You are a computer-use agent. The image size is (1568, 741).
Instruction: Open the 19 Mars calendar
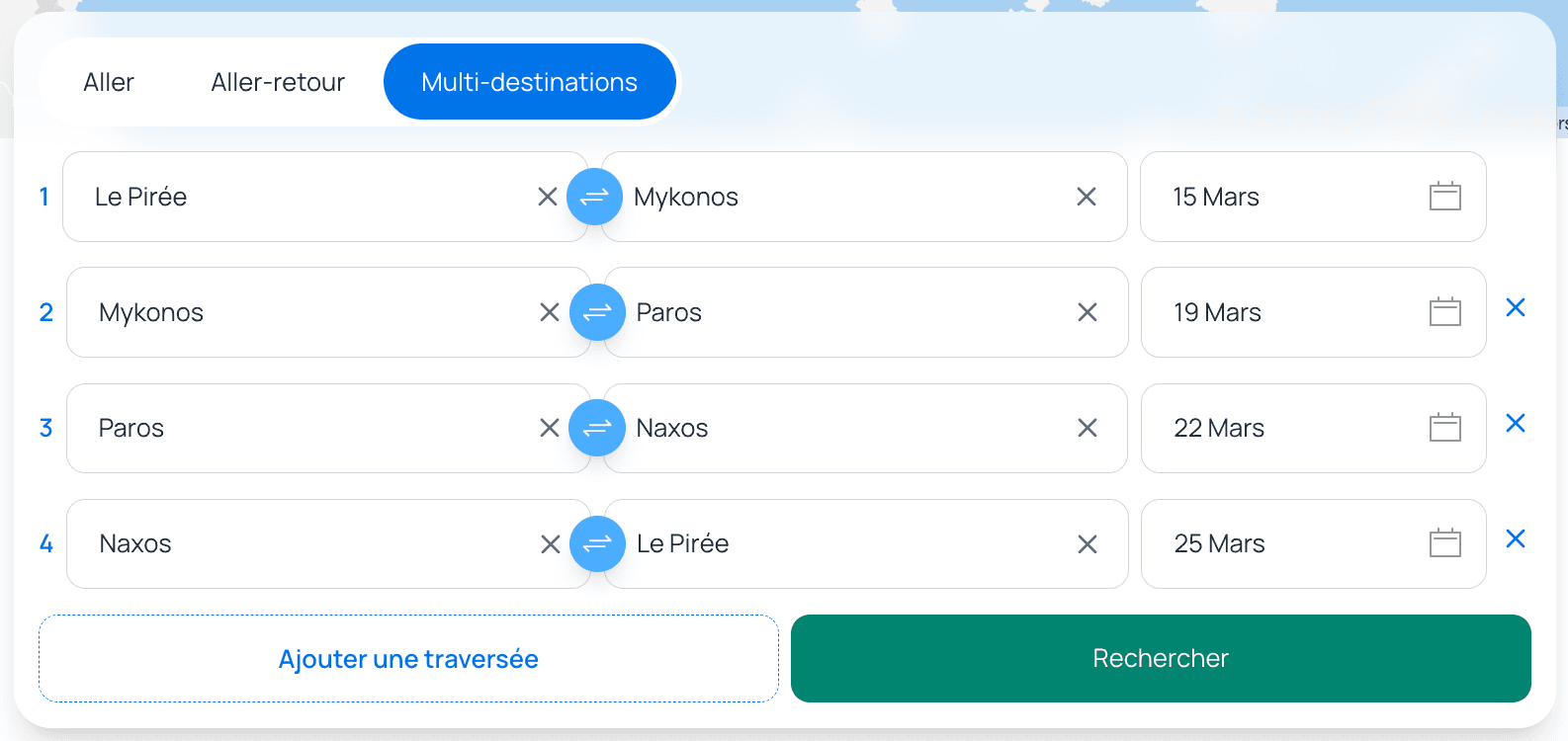tap(1444, 312)
